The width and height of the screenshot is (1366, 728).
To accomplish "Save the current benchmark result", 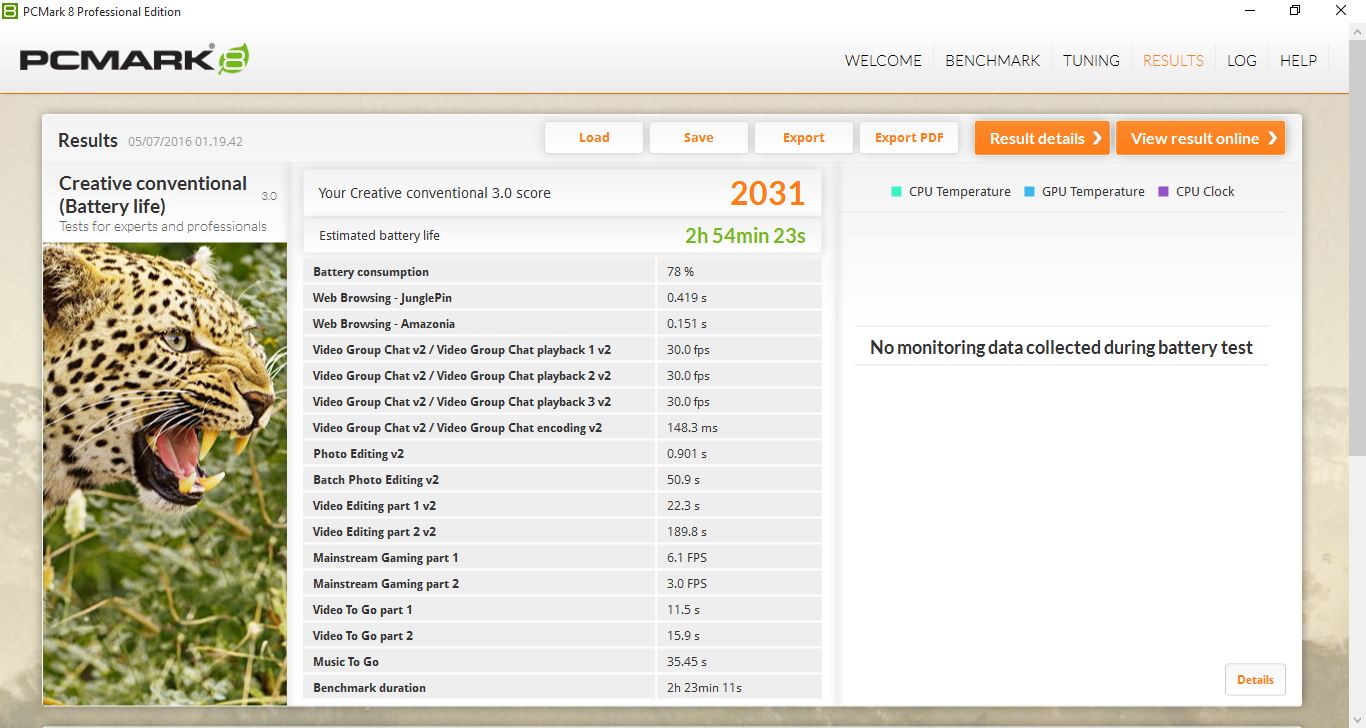I will pyautogui.click(x=698, y=138).
